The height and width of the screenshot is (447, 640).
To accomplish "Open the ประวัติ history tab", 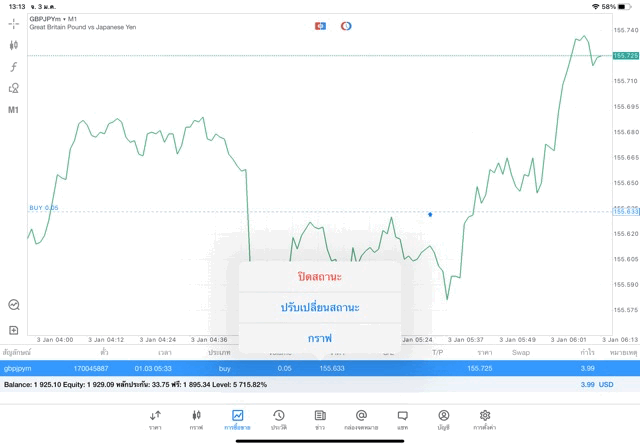I will pyautogui.click(x=278, y=419).
